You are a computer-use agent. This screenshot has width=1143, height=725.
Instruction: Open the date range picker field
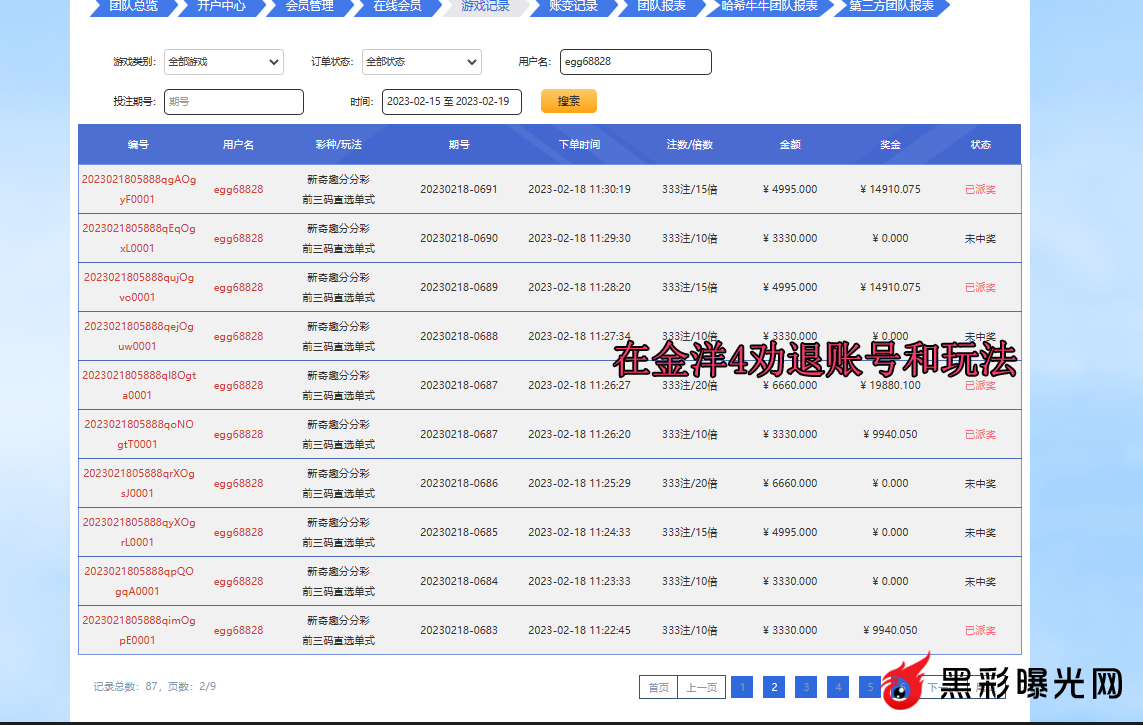[x=451, y=102]
